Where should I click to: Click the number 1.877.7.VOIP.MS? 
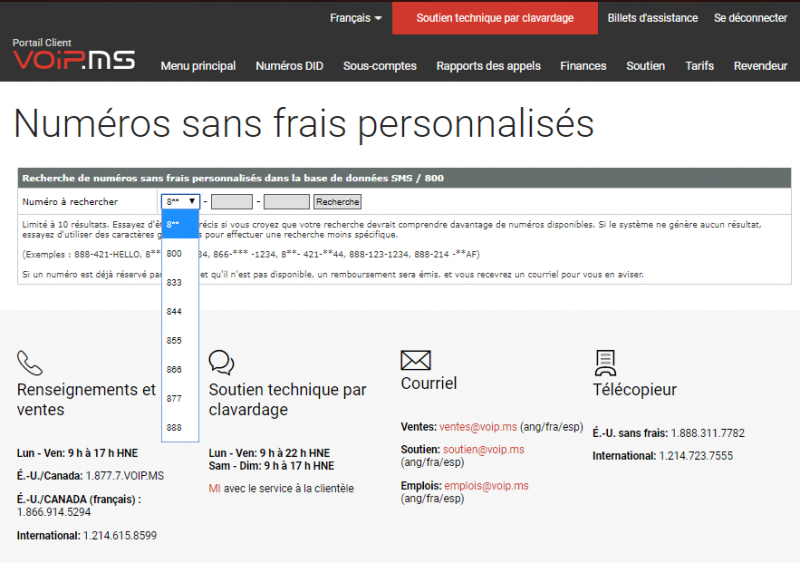pos(125,476)
